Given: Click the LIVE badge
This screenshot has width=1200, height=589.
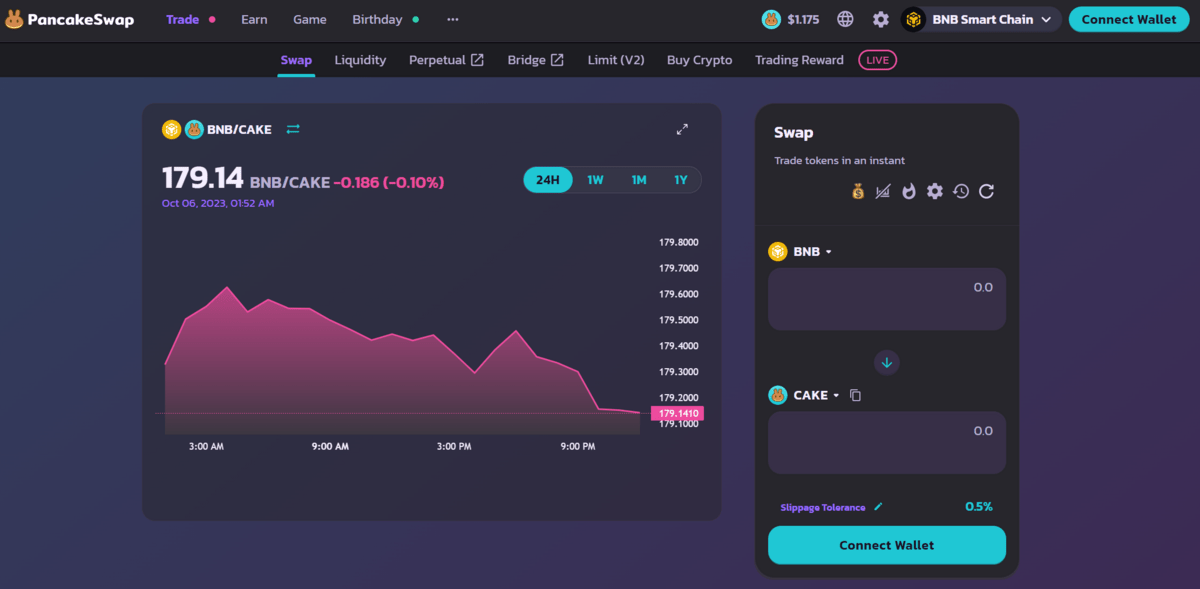Looking at the screenshot, I should point(878,60).
